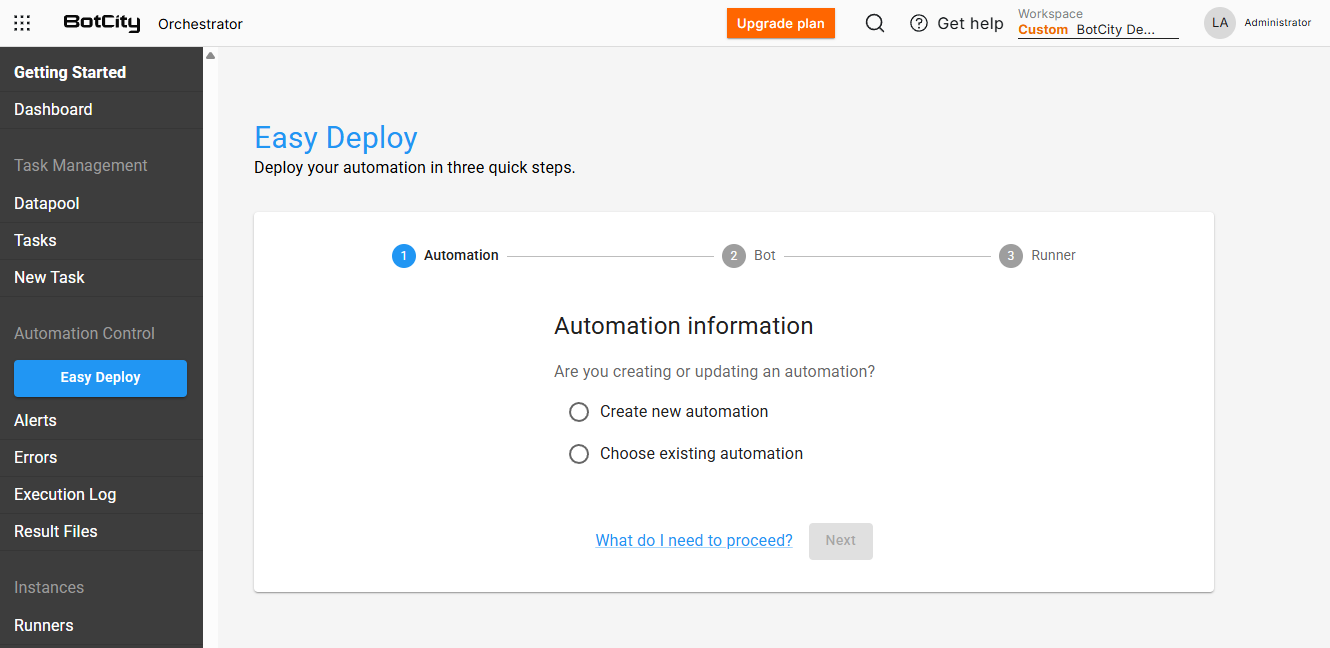Open the apps grid menu icon
The width and height of the screenshot is (1330, 648).
pos(22,23)
